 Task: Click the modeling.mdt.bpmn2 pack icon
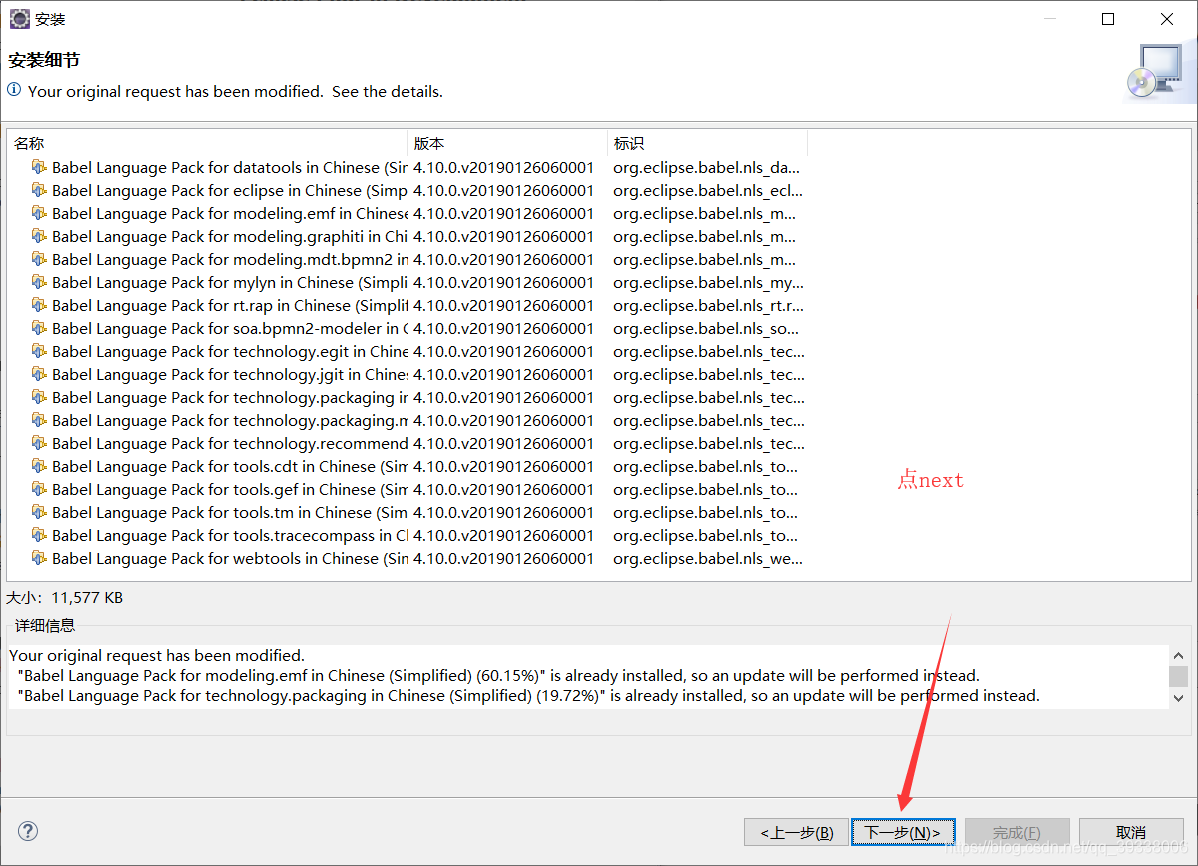click(39, 258)
